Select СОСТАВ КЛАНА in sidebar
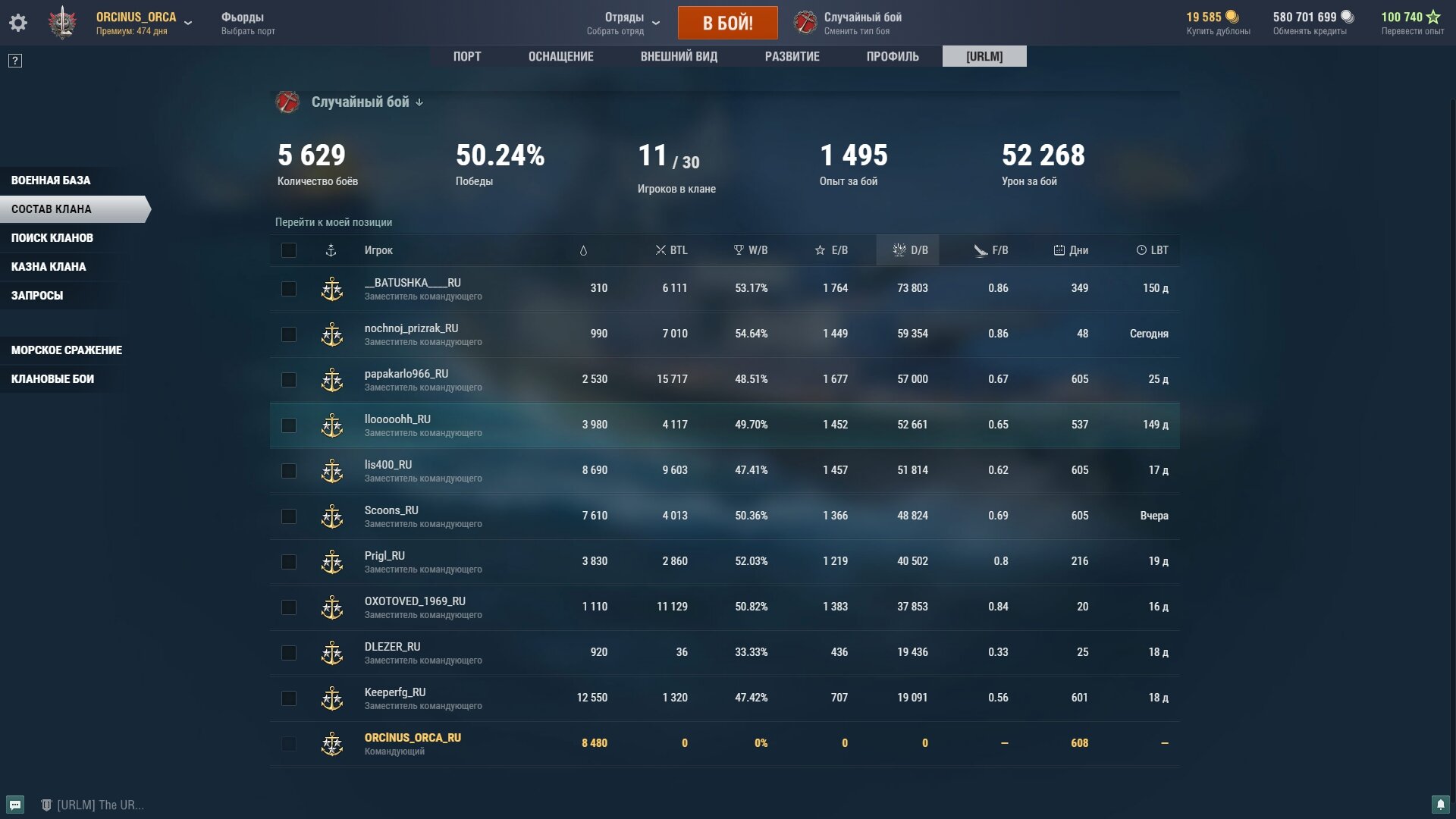The image size is (1456, 819). (x=74, y=209)
